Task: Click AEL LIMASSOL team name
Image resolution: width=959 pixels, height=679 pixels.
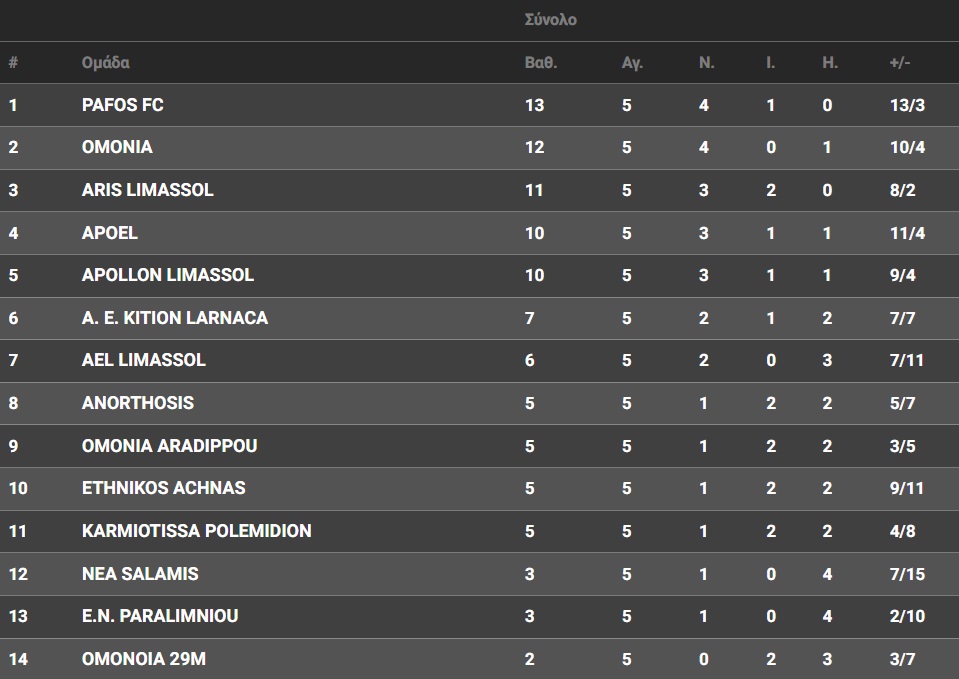Action: point(144,360)
